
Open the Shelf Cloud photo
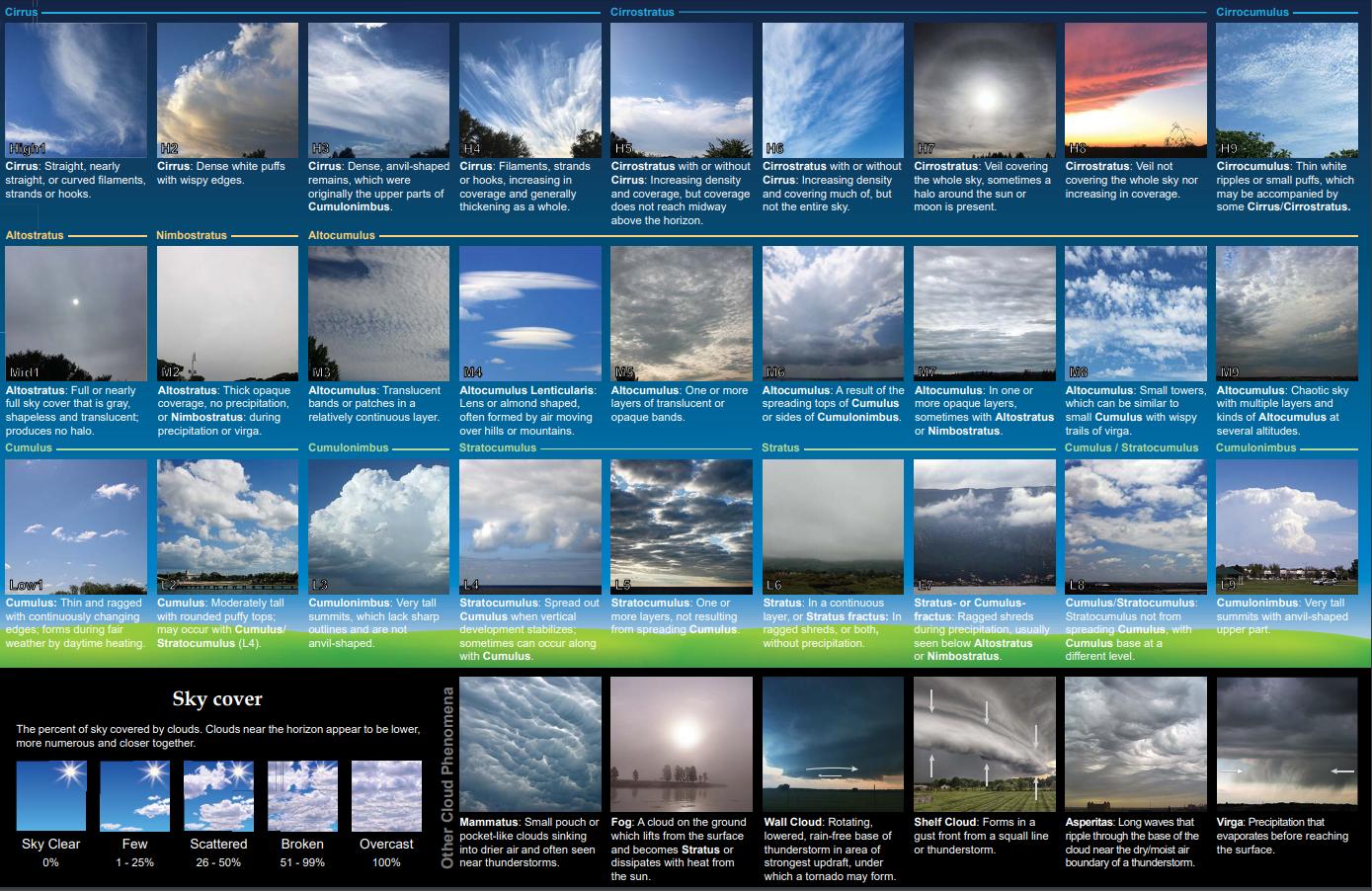[984, 744]
